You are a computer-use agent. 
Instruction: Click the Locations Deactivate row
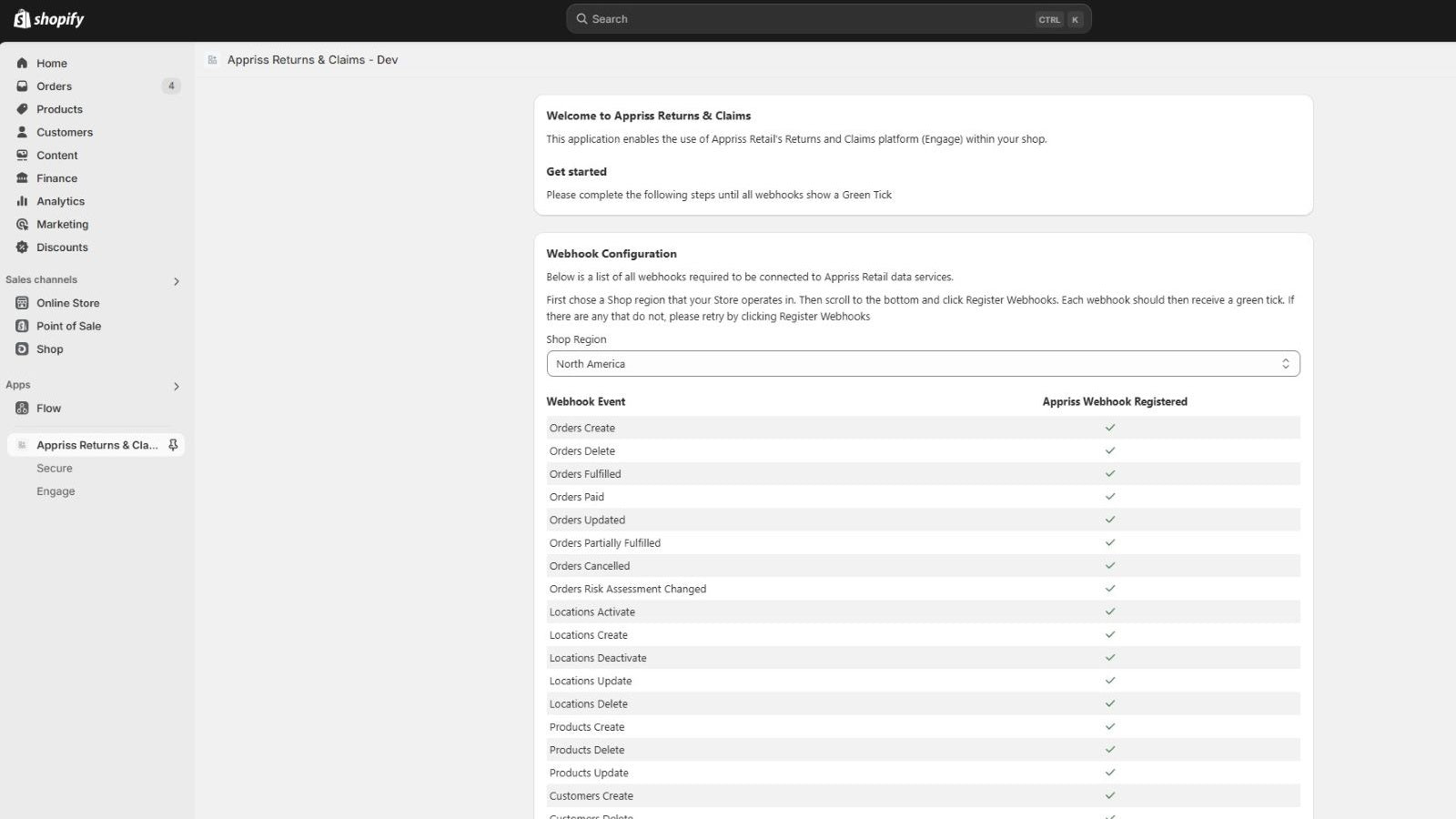(923, 658)
